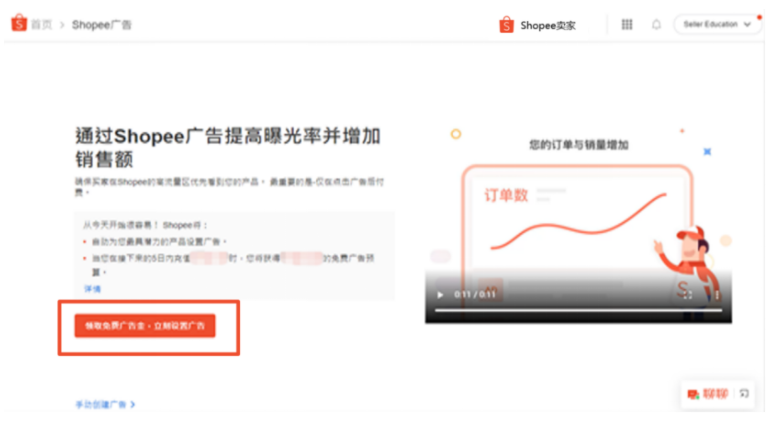Open the 详情 details link
The height and width of the screenshot is (427, 777).
(x=92, y=289)
